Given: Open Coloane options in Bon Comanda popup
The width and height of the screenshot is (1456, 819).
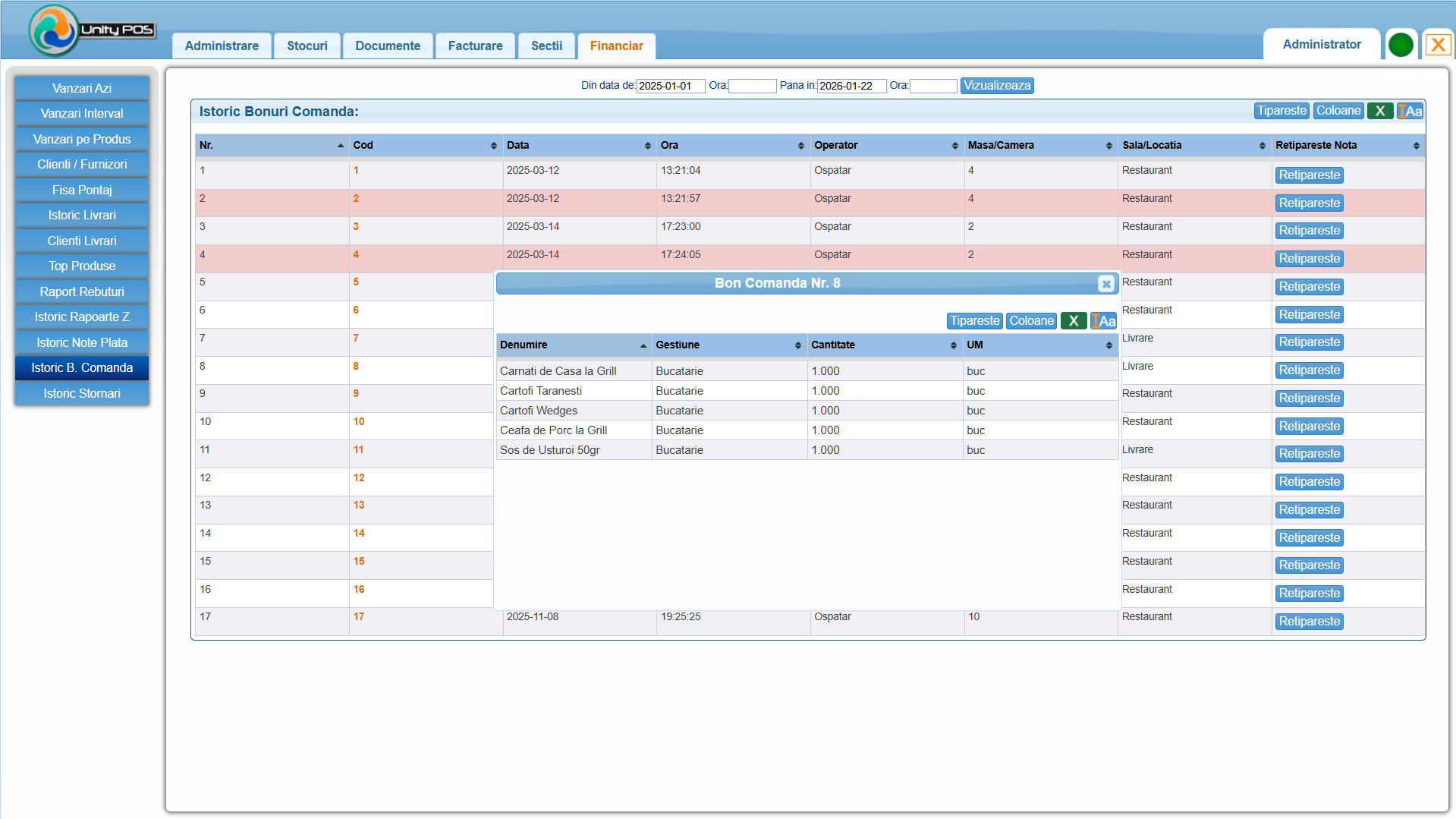Looking at the screenshot, I should click(x=1031, y=321).
